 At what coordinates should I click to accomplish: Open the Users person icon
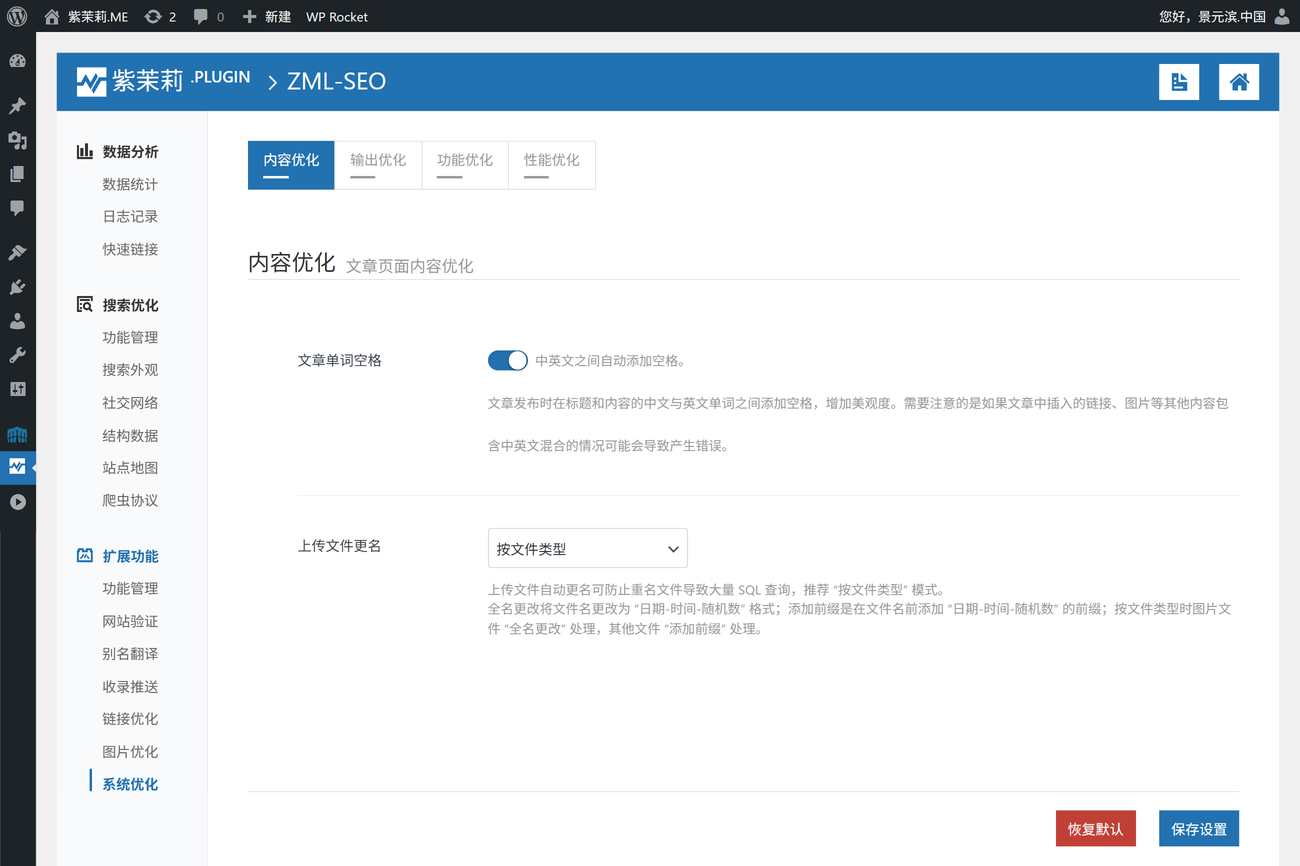[17, 321]
